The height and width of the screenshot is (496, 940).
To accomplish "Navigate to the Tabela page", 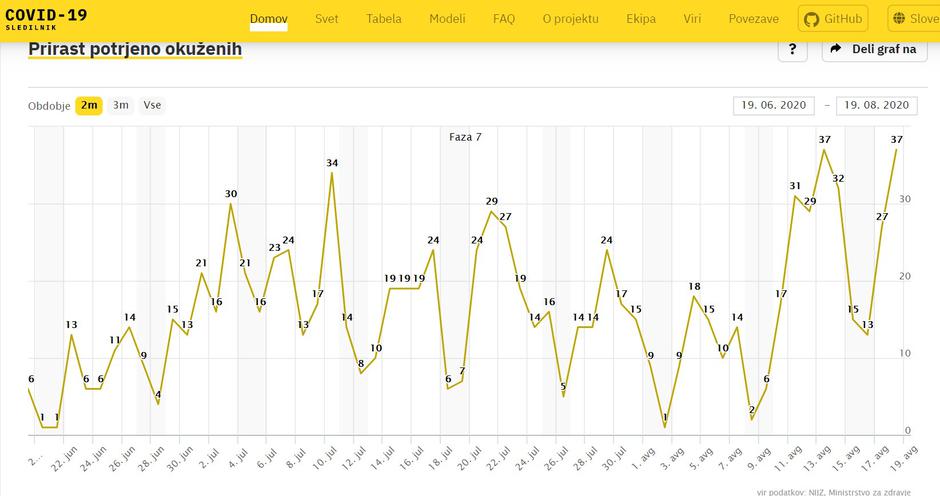I will click(384, 19).
